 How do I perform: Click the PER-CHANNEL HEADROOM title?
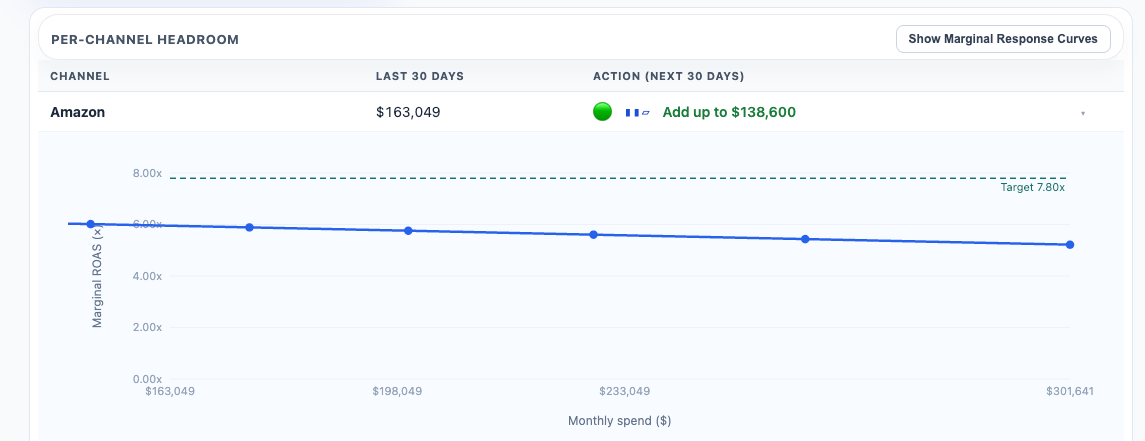tap(145, 39)
